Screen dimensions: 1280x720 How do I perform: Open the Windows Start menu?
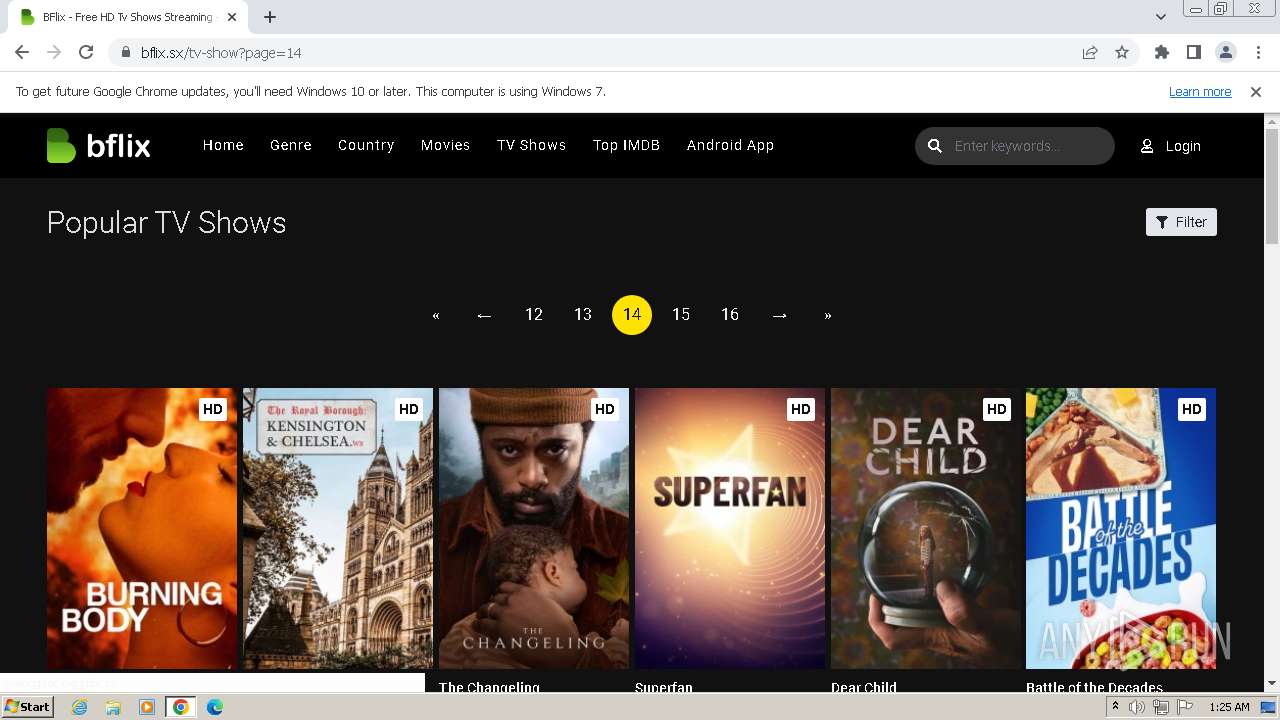[x=28, y=707]
